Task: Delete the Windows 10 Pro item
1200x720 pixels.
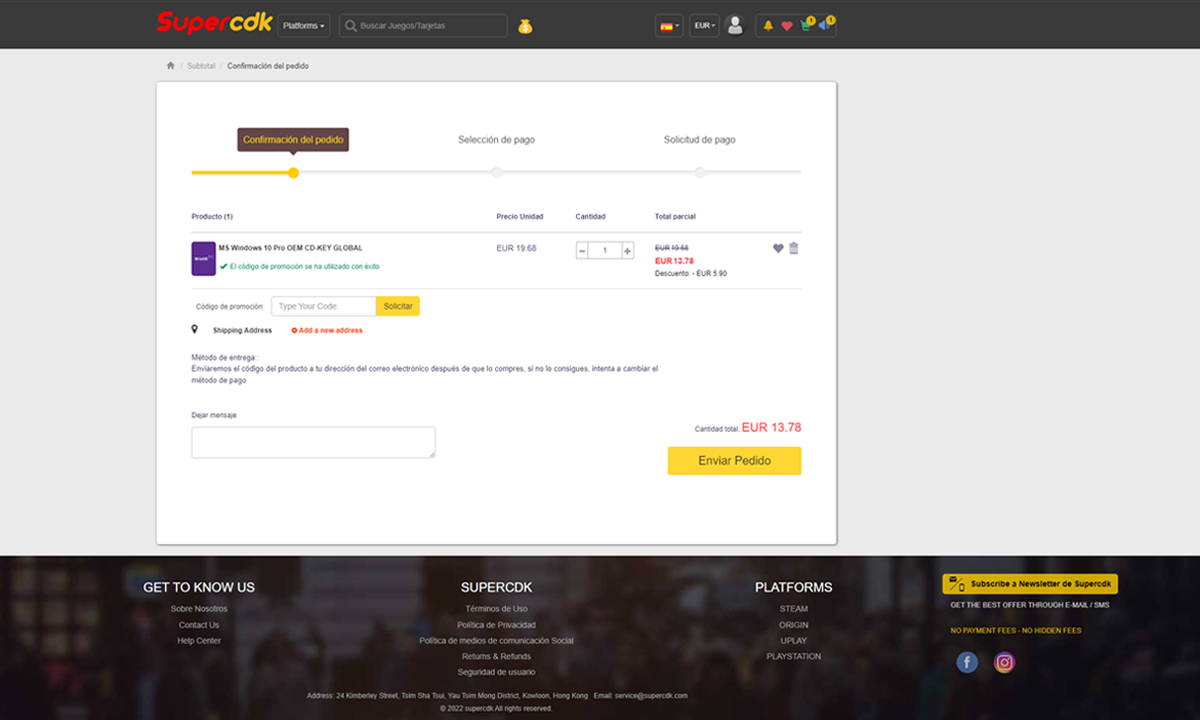Action: point(794,248)
